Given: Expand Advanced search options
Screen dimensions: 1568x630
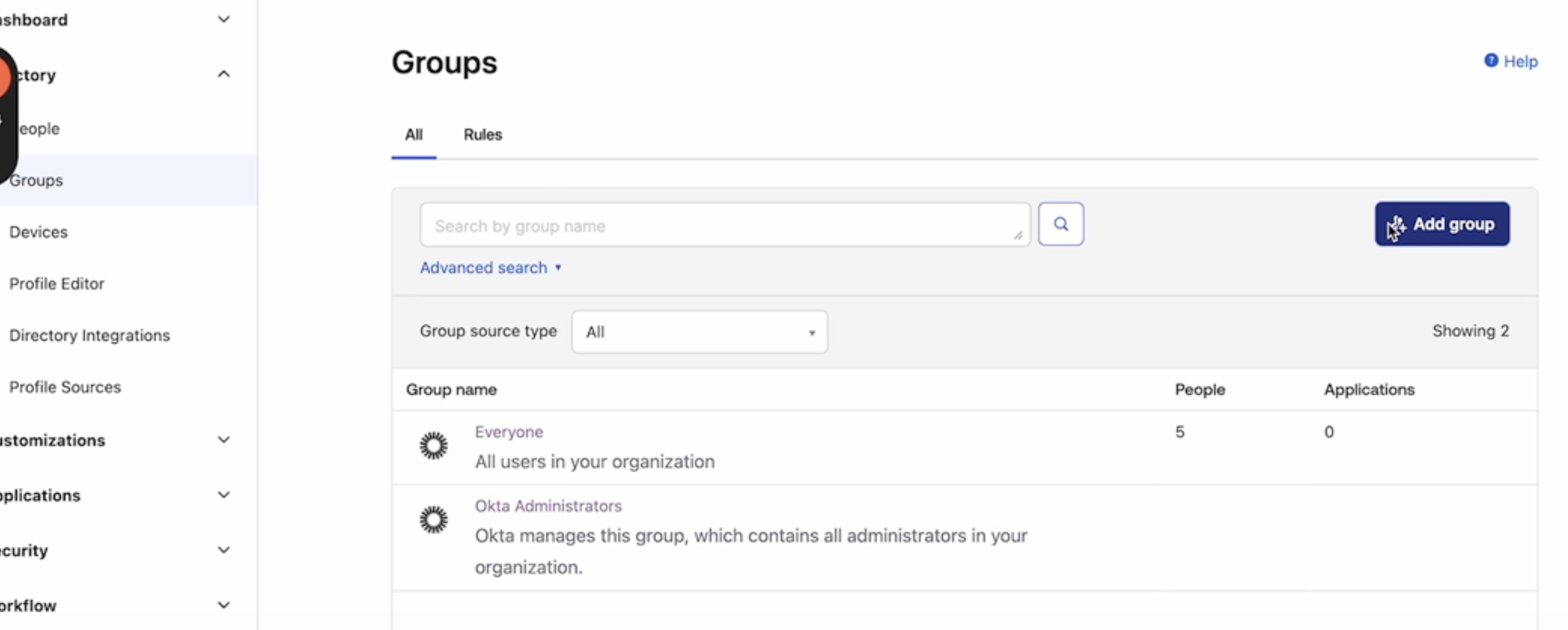Looking at the screenshot, I should (490, 268).
